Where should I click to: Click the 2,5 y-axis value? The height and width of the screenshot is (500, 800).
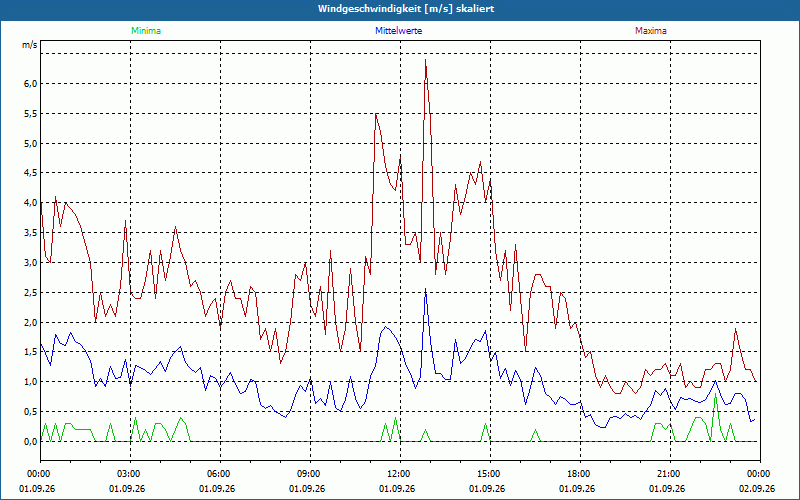[x=31, y=293]
